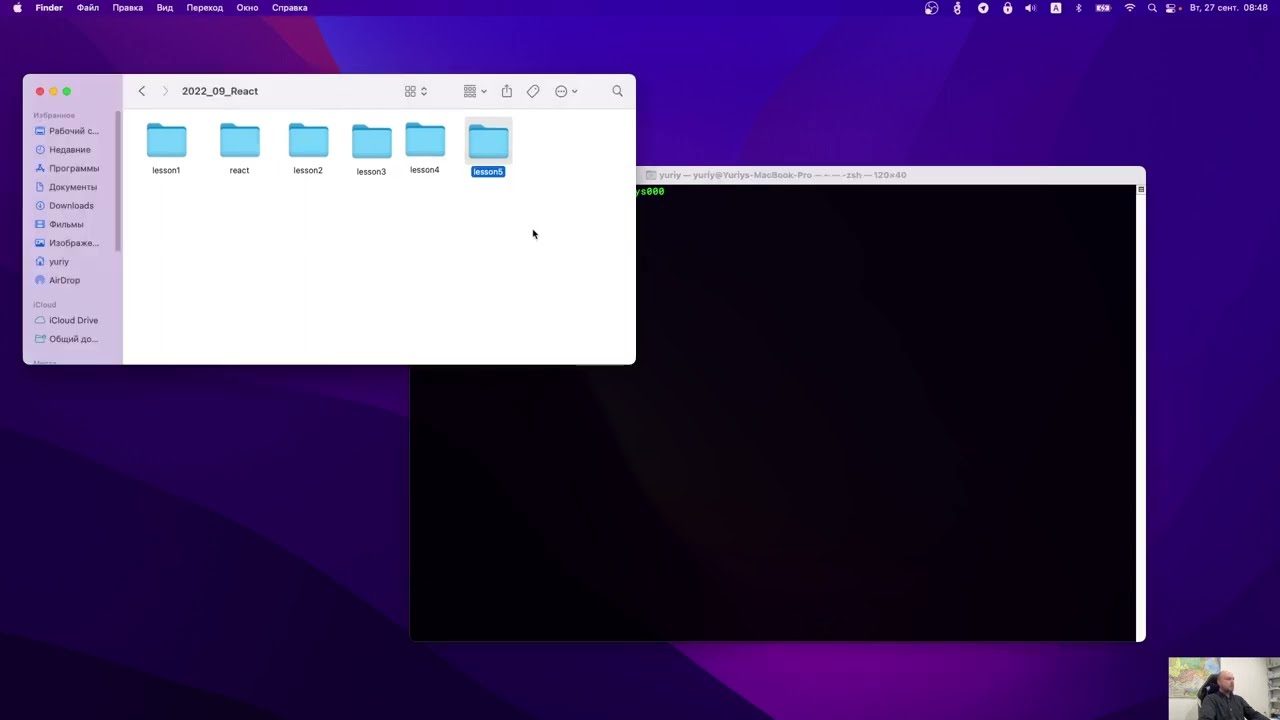The height and width of the screenshot is (720, 1280).
Task: Open the Окно menu
Action: coord(247,8)
